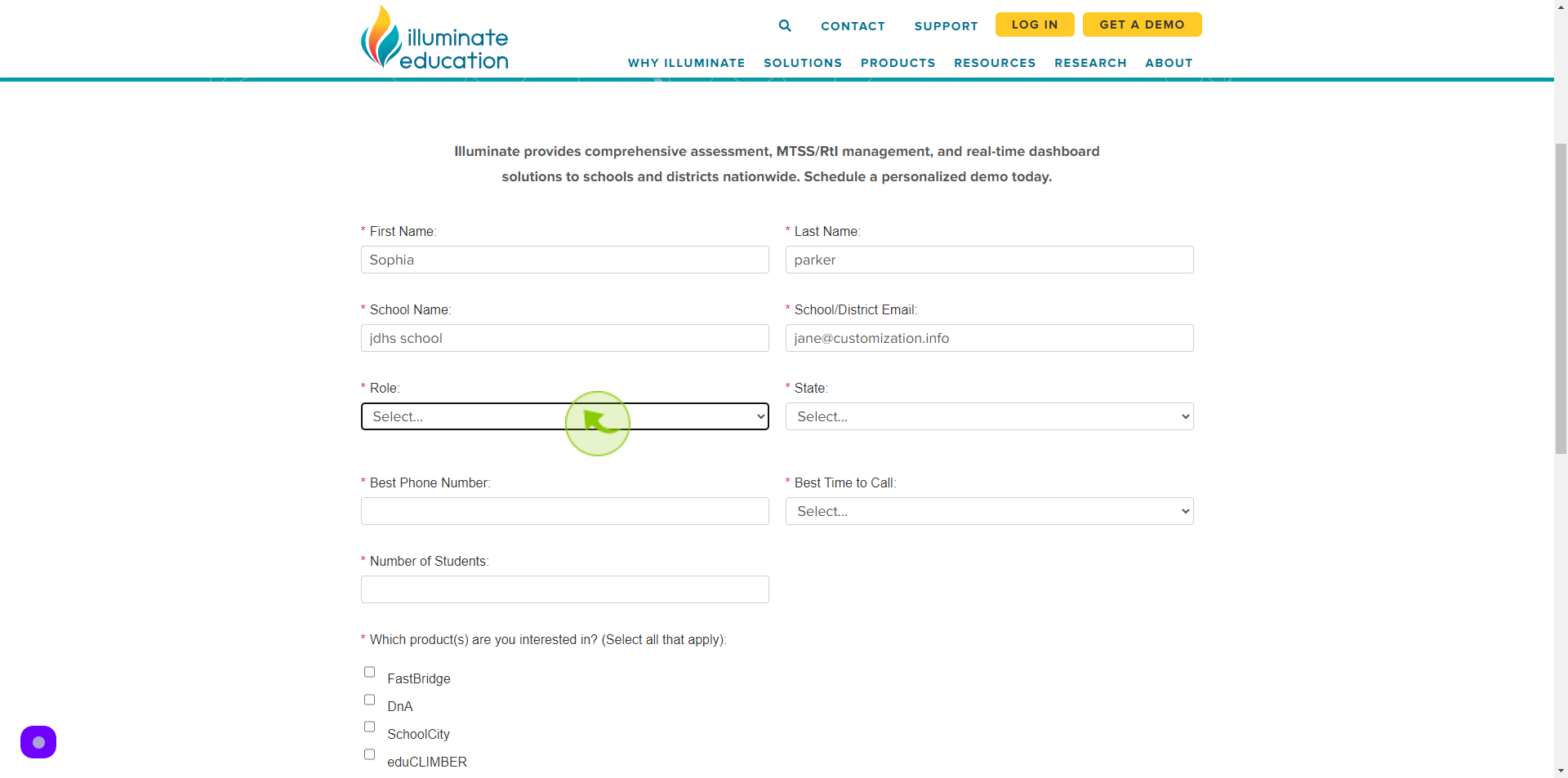The image size is (1568, 778).
Task: Click the Log In button
Action: pyautogui.click(x=1035, y=24)
